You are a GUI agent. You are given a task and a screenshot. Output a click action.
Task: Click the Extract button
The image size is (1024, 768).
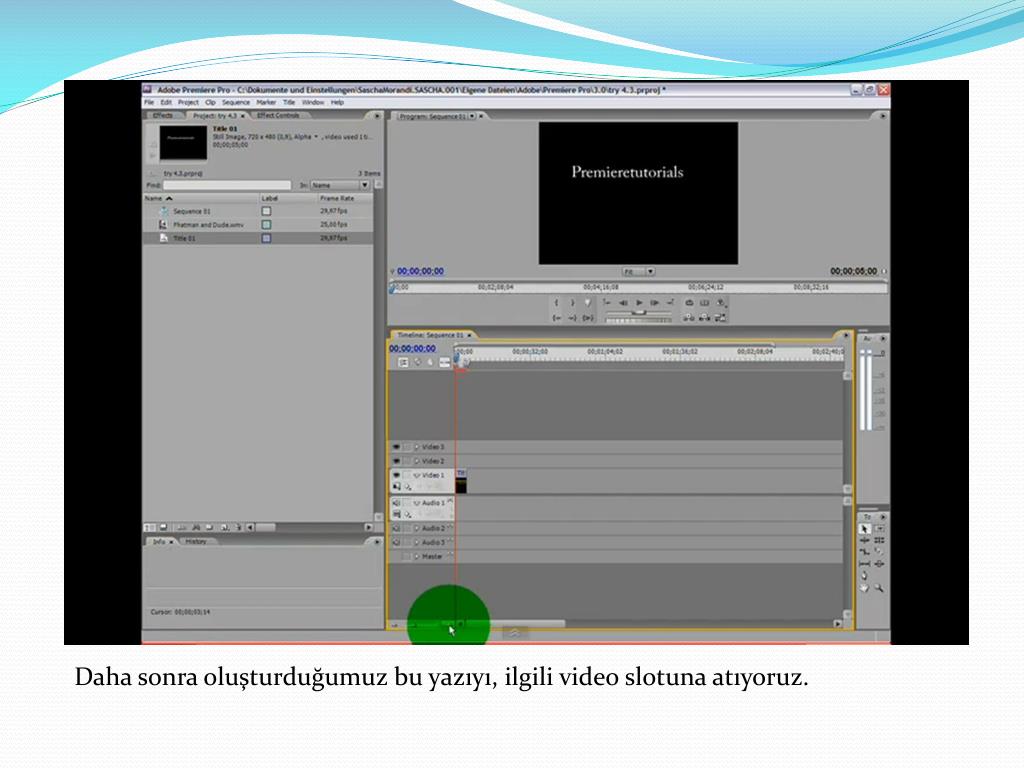point(705,318)
